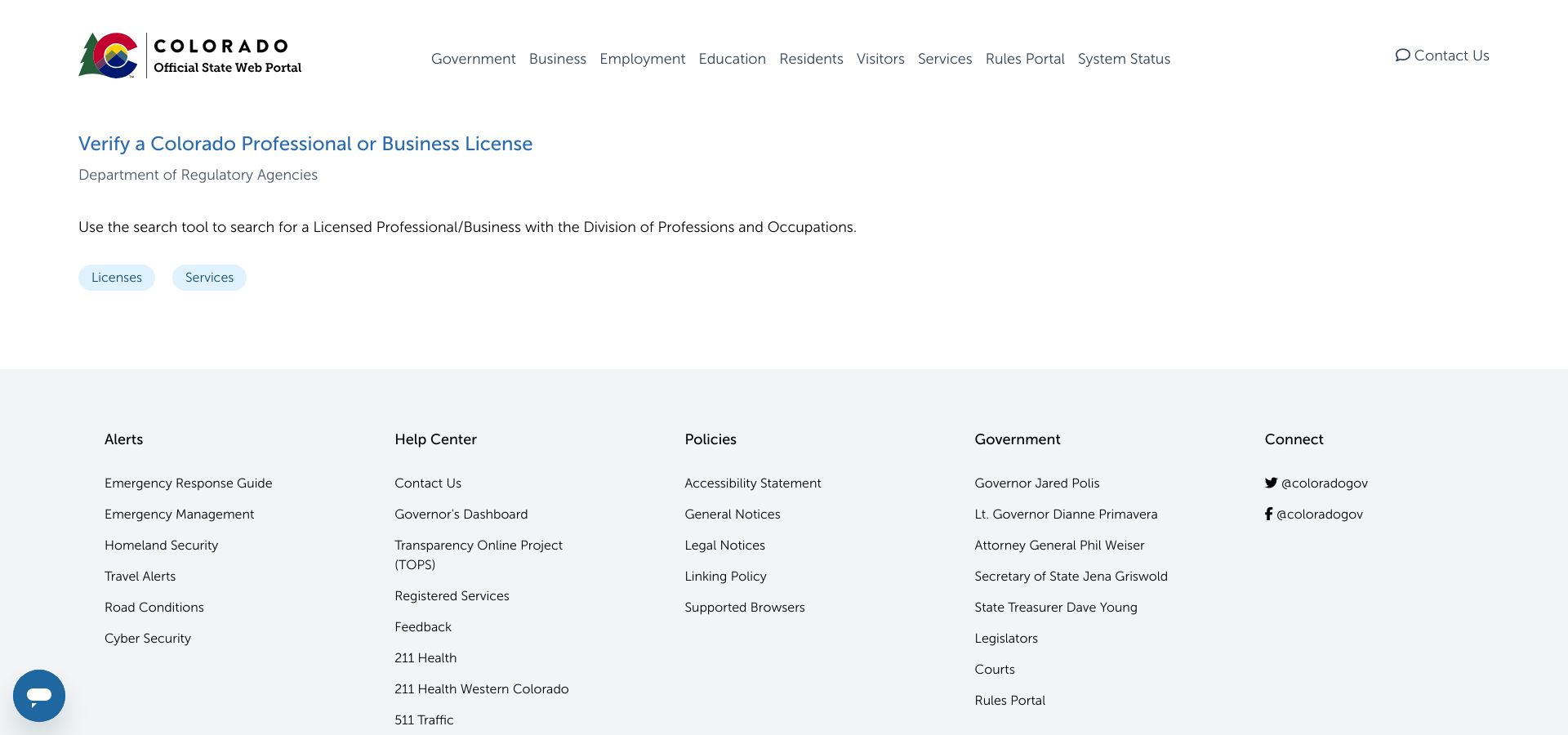1568x735 pixels.
Task: Go to Education in the navigation bar
Action: 732,59
